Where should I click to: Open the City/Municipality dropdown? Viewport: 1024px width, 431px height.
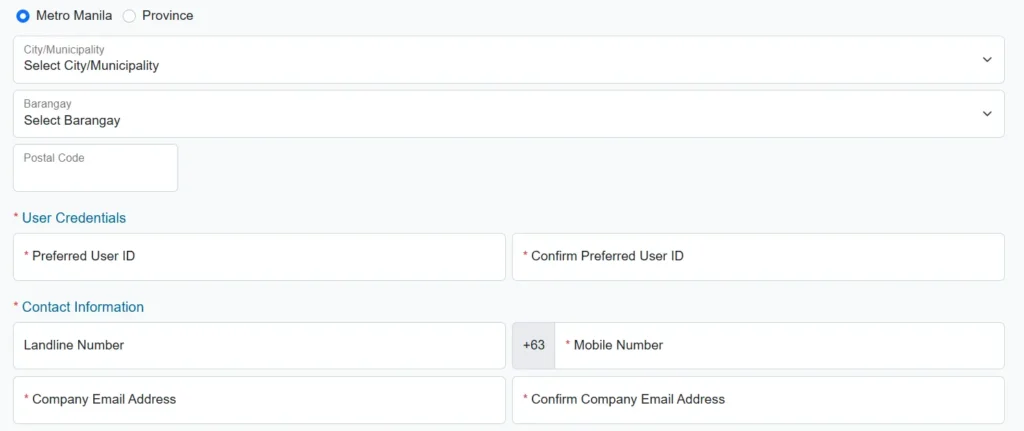(509, 59)
